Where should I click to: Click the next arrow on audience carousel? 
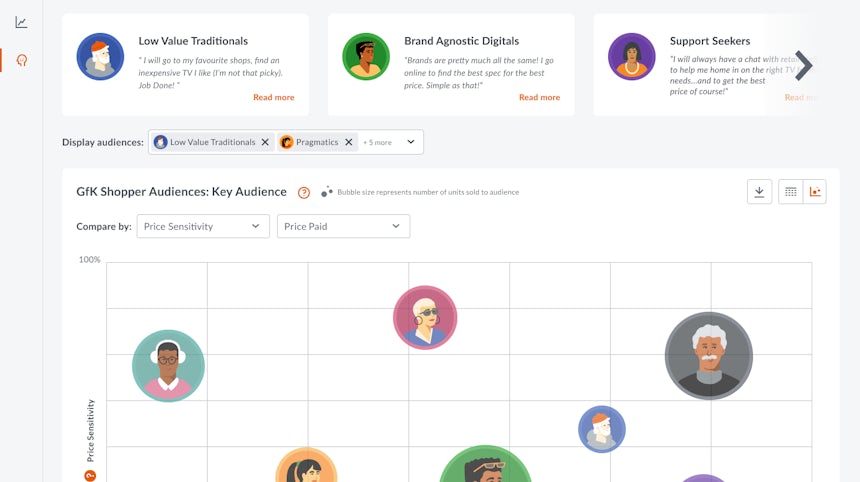click(x=802, y=66)
